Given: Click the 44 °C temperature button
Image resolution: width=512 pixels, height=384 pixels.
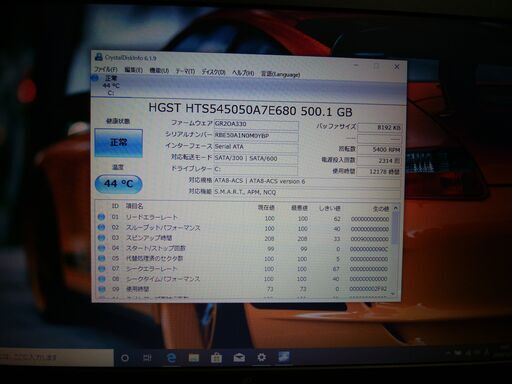Looking at the screenshot, I should pos(119,184).
